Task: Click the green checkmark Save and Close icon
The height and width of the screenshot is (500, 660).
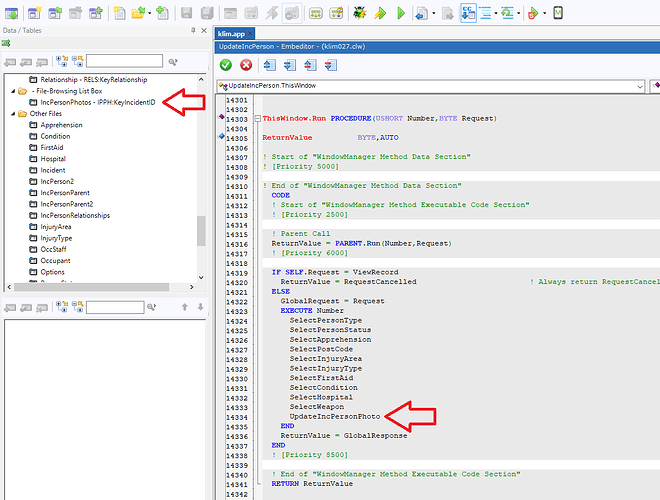Action: pyautogui.click(x=226, y=65)
